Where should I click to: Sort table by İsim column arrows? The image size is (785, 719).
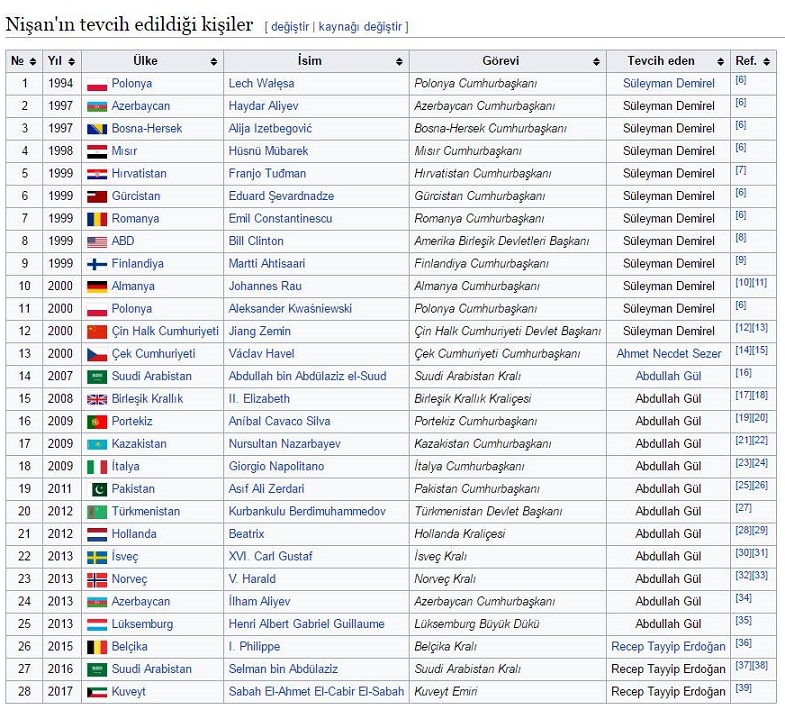coord(399,62)
